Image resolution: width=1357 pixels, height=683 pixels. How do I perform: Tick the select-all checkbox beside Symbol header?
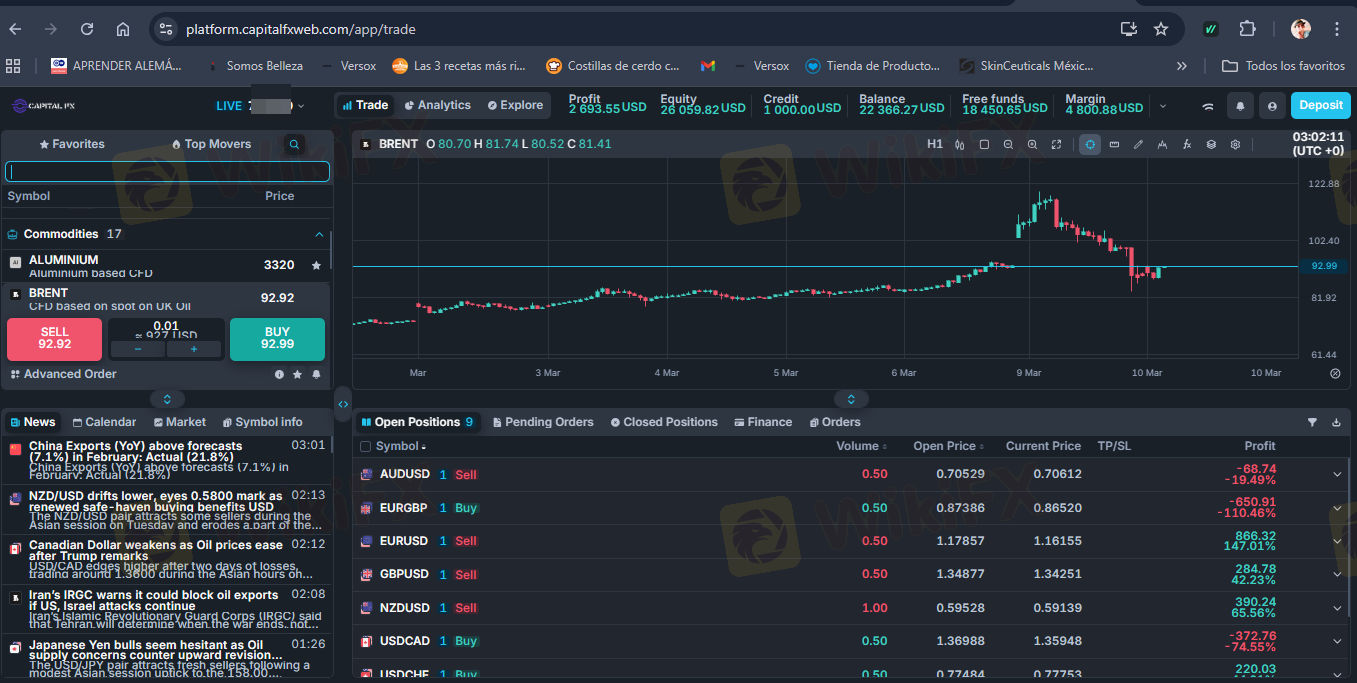pos(365,447)
